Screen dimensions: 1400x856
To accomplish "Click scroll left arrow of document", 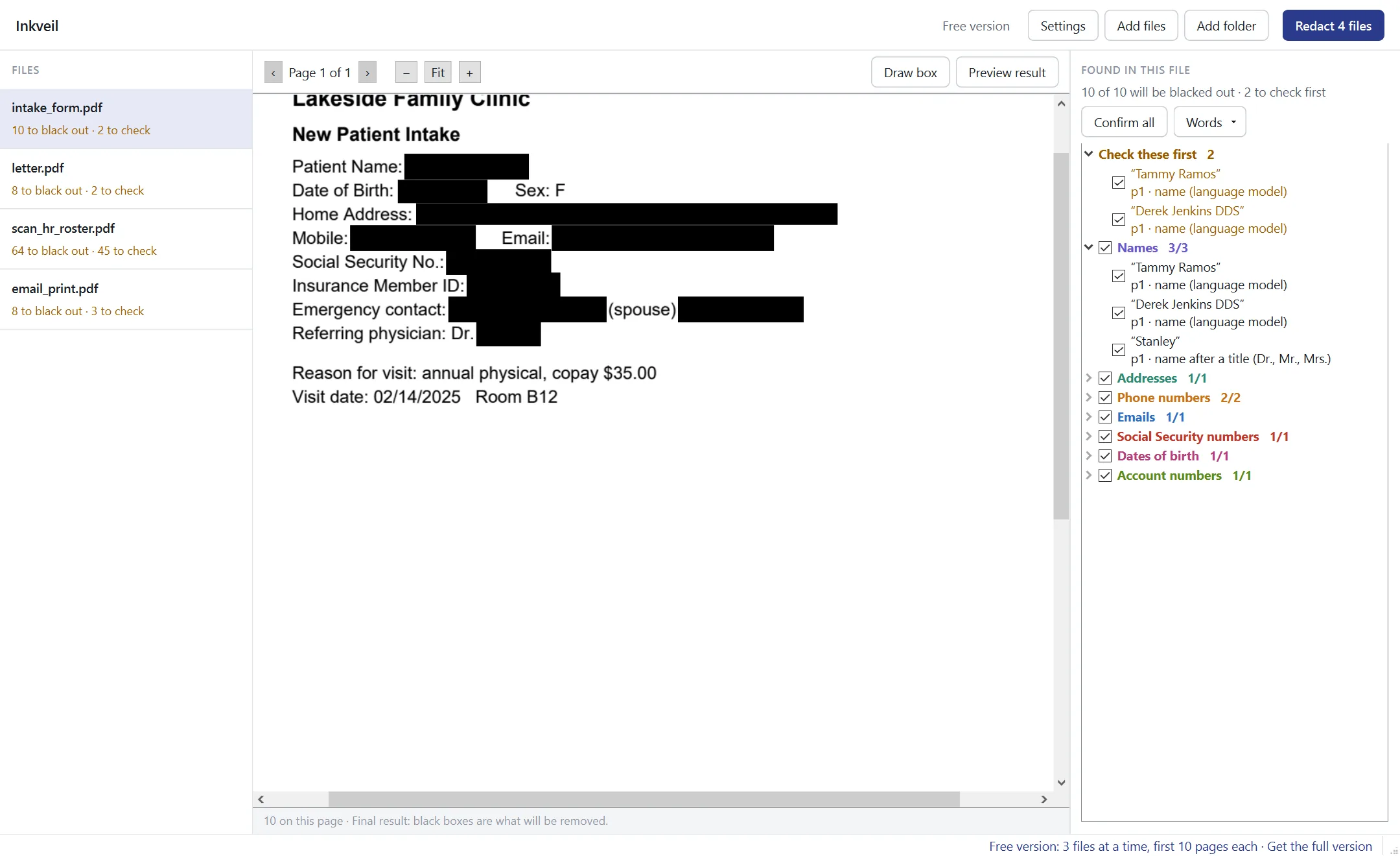I will (261, 800).
